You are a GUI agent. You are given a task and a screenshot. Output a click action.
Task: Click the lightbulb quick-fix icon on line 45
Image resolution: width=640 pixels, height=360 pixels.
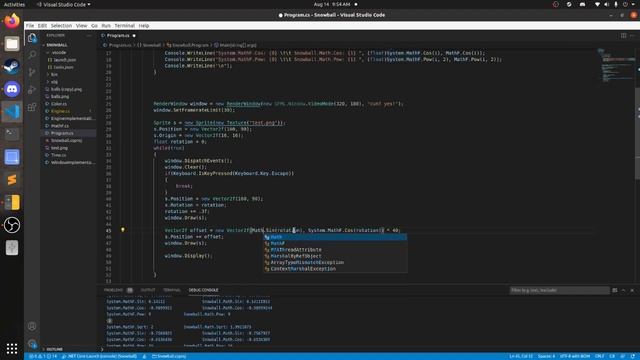click(x=122, y=230)
